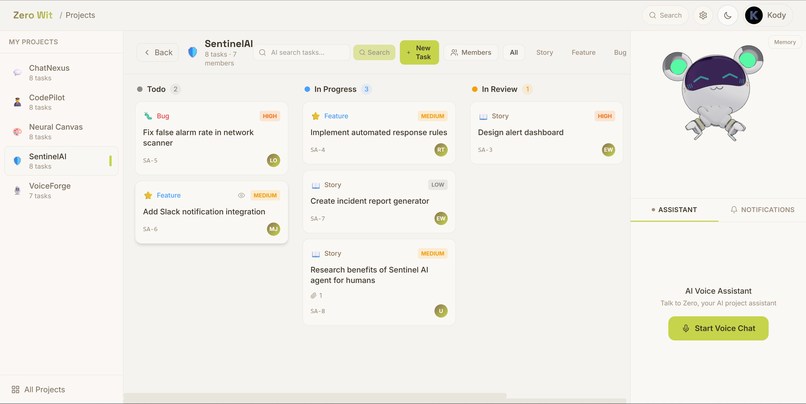806x404 pixels.
Task: Focus the AI search tasks field
Action: 302,52
